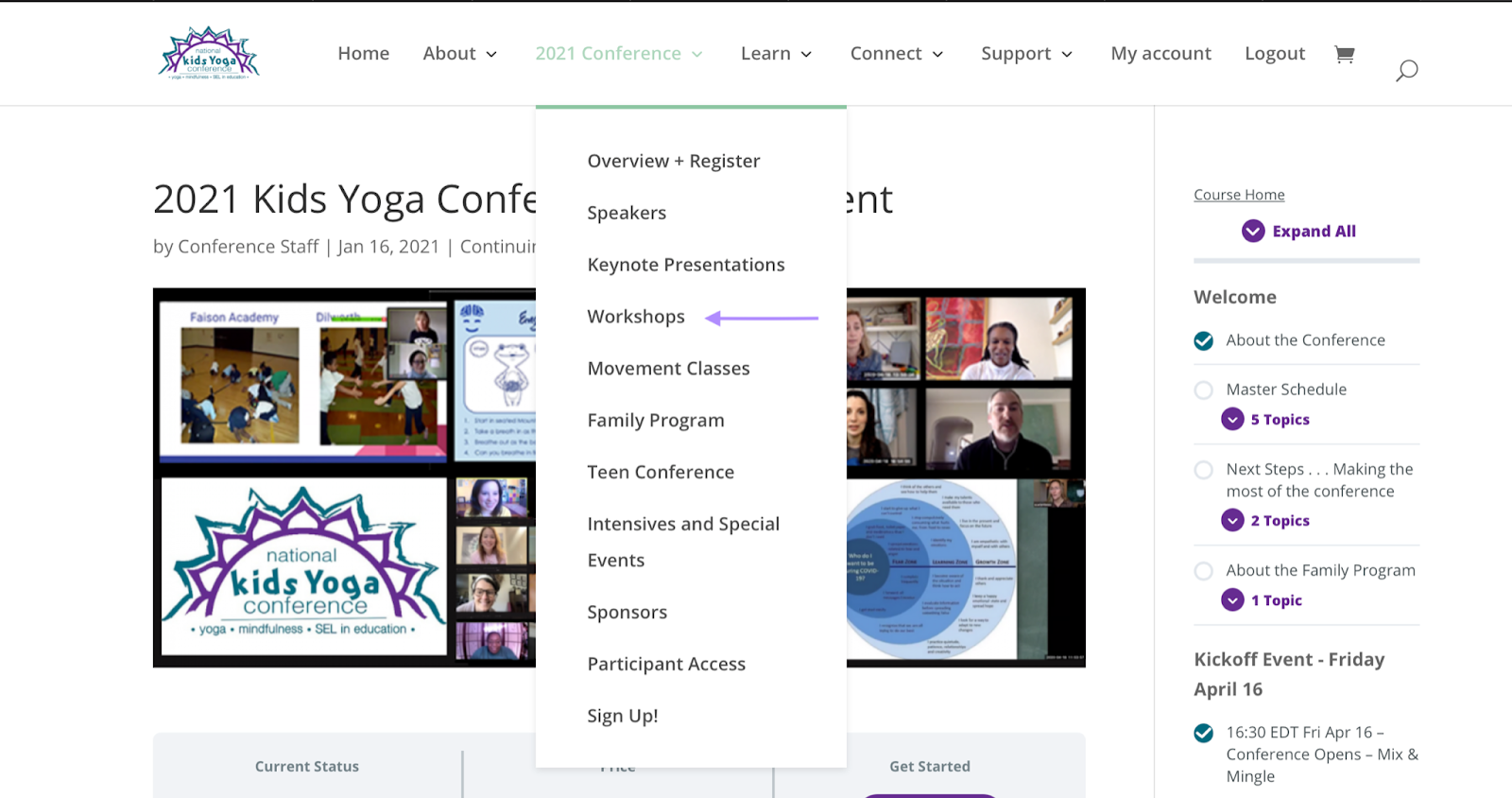The width and height of the screenshot is (1512, 798).
Task: Open the site search magnifier
Action: 1406,70
